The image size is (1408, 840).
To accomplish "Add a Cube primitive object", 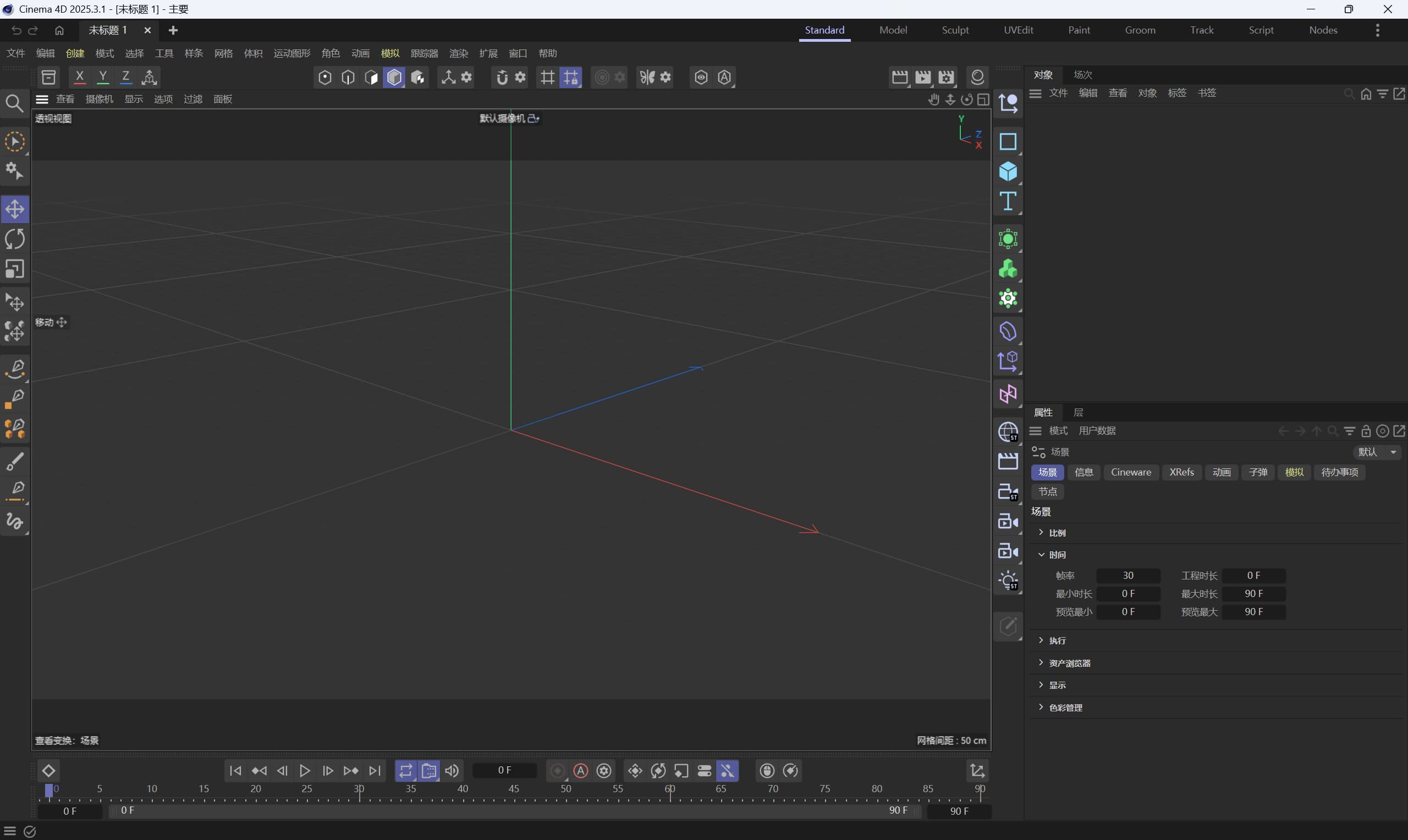I will 1008,171.
